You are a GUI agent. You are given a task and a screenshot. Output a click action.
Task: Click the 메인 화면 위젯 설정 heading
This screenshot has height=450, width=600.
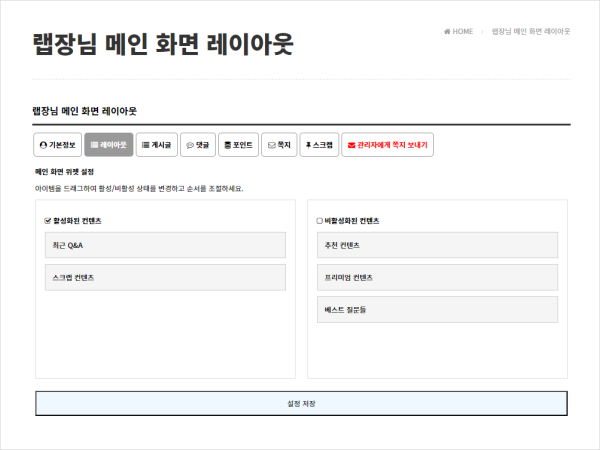64,172
